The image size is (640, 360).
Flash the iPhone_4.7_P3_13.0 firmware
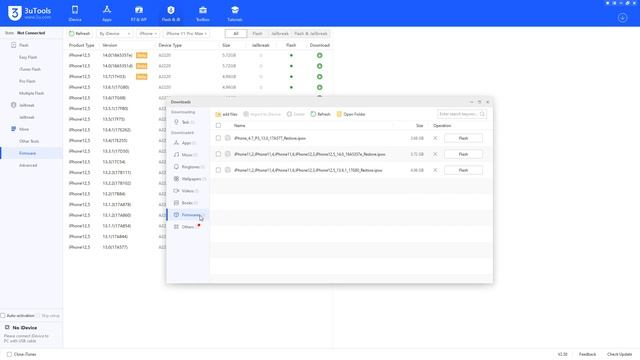[x=463, y=138]
